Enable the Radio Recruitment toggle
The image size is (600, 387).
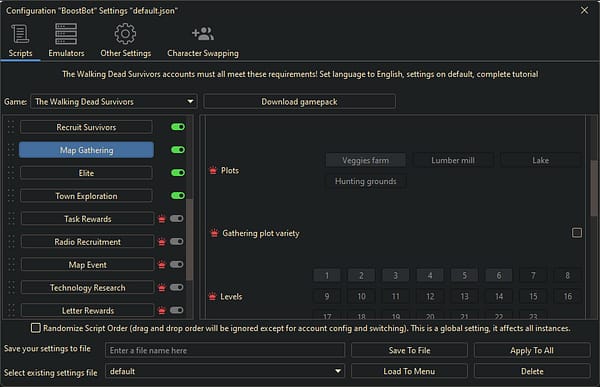[176, 242]
